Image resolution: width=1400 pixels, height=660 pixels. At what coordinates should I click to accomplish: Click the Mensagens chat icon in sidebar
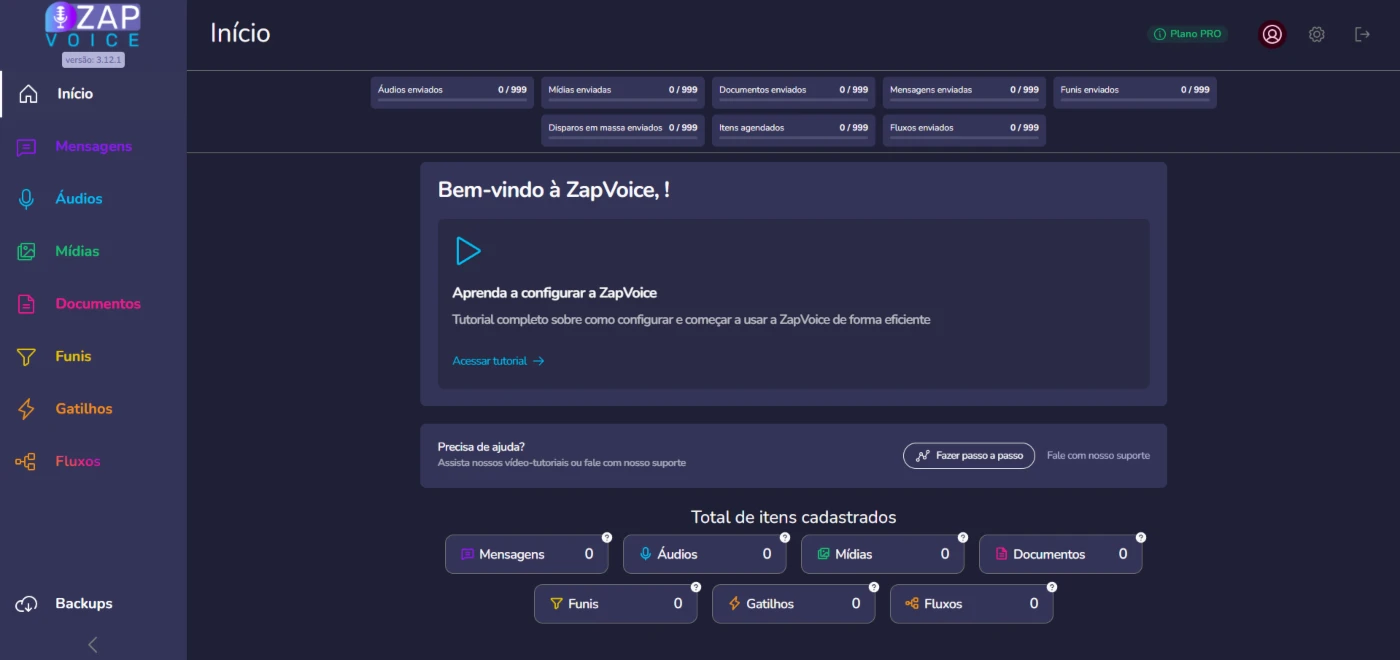point(27,147)
